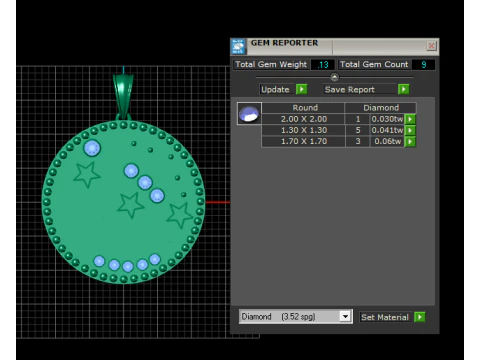Click the '0.06tw' weight cell
This screenshot has height=360, width=480.
point(387,141)
